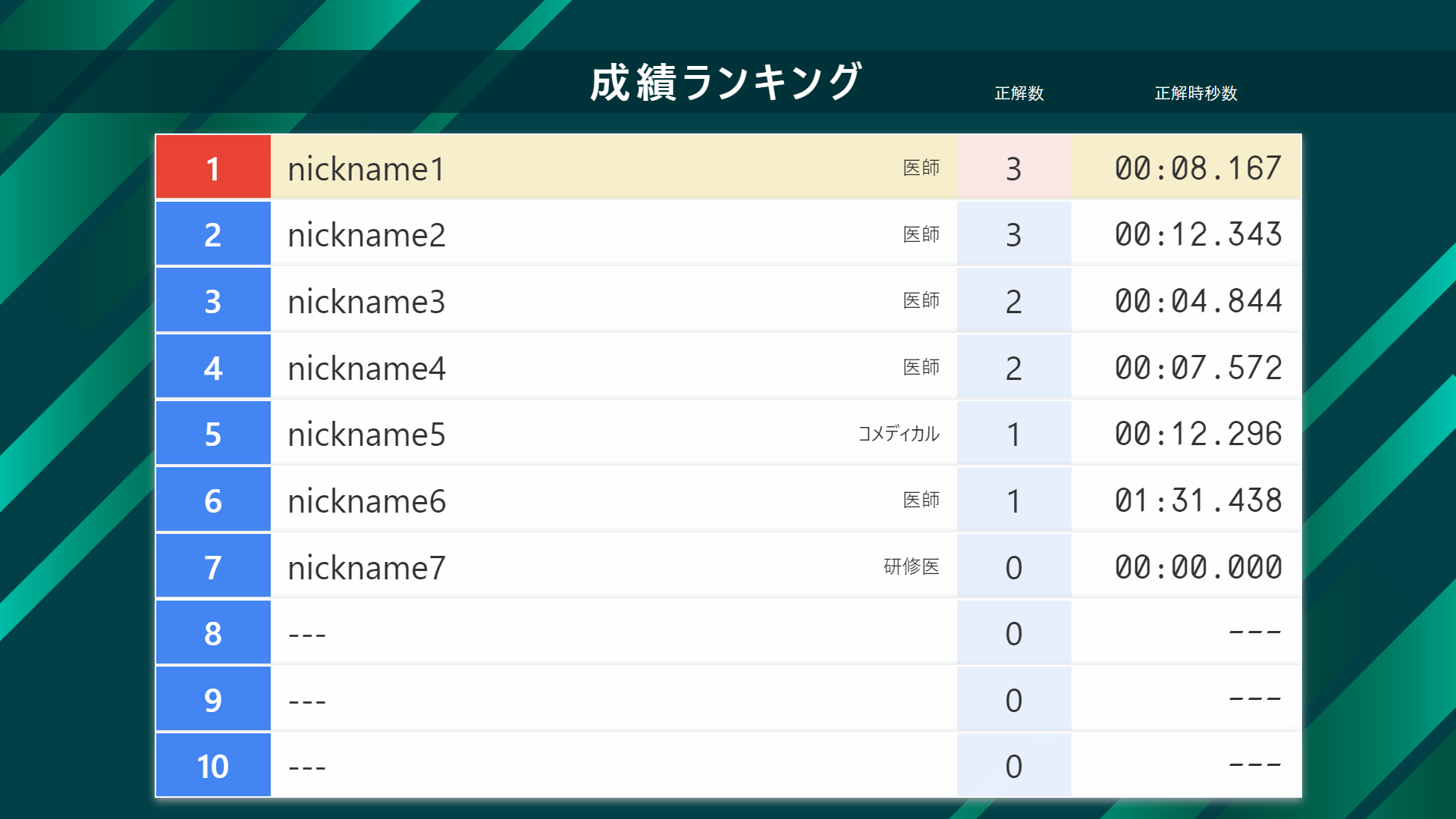The height and width of the screenshot is (819, 1456).
Task: Click the 医師 label on nickname2's row
Action: 921,234
